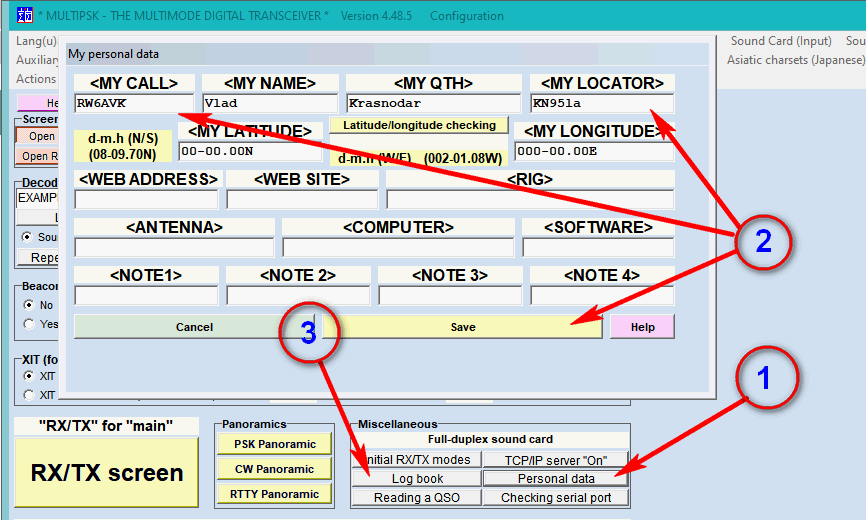The width and height of the screenshot is (866, 520).
Task: Click the MY CALL input field
Action: [134, 103]
